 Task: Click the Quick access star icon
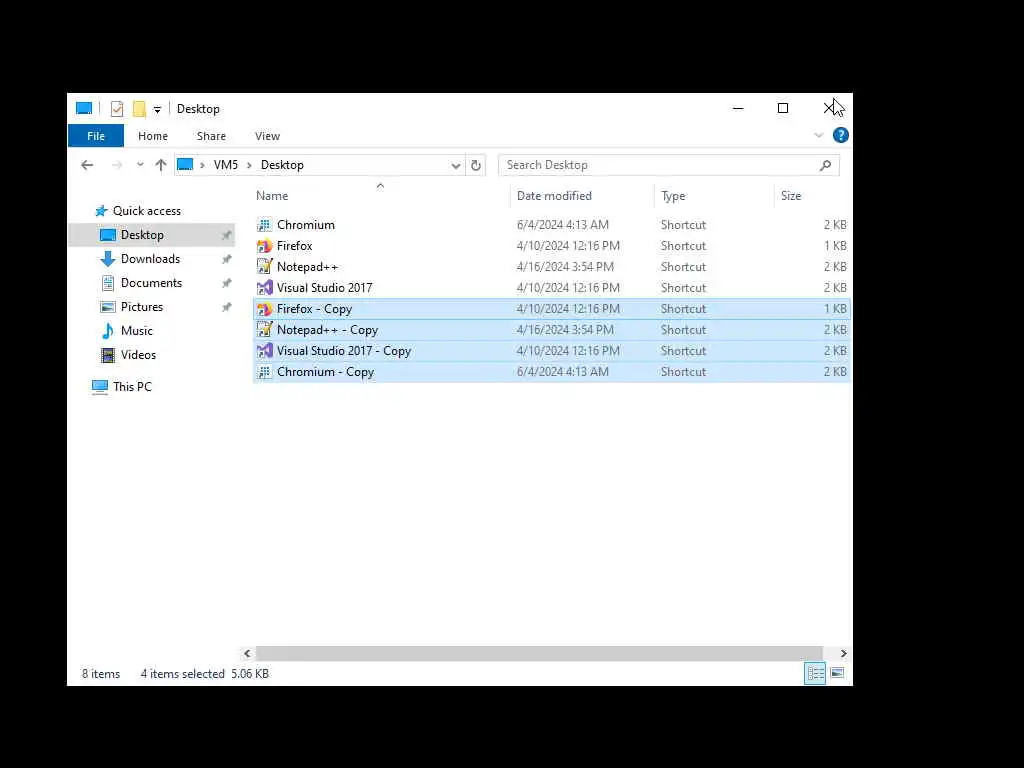point(101,211)
